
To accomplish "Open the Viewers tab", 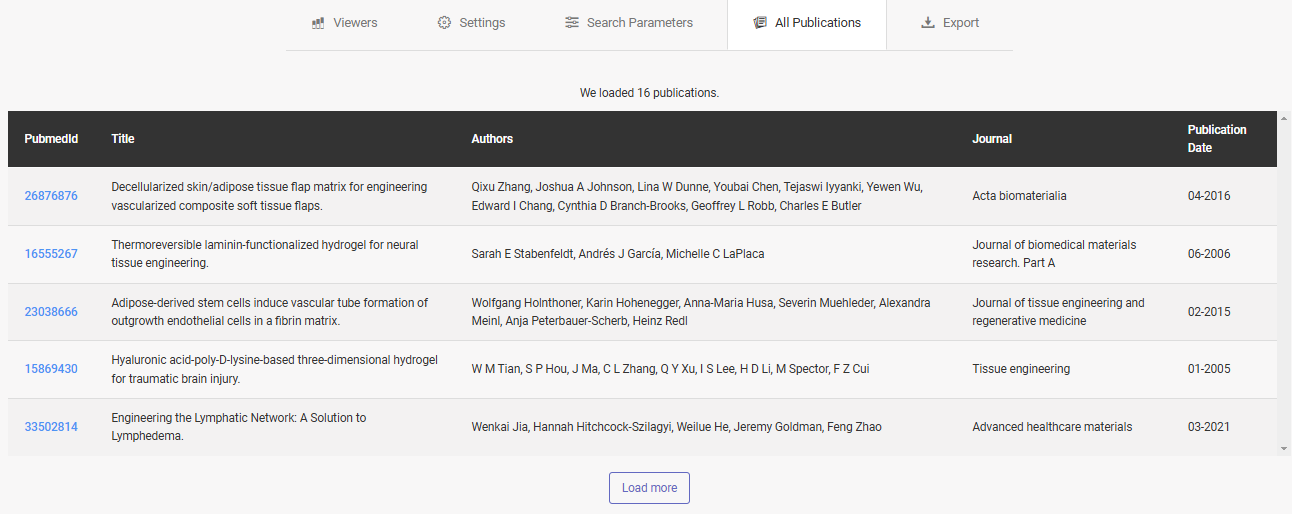I will click(x=344, y=23).
